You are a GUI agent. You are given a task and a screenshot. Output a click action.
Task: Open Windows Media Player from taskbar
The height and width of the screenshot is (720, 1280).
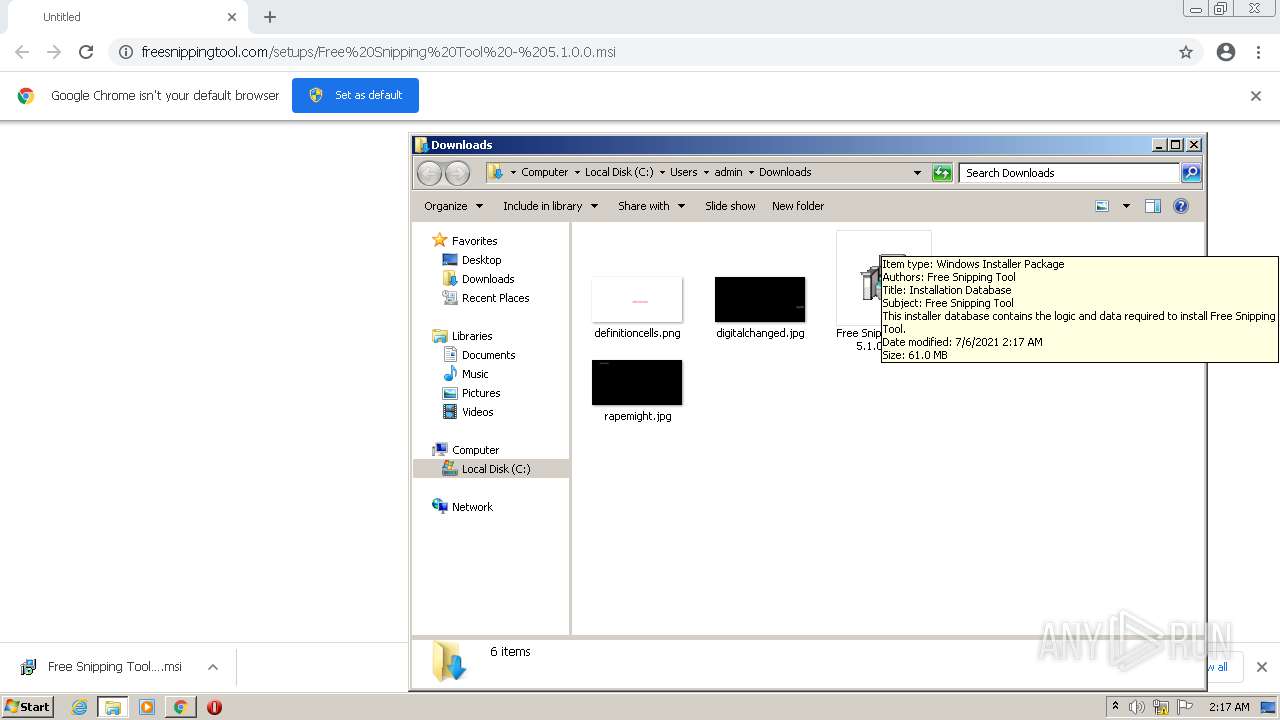(147, 707)
